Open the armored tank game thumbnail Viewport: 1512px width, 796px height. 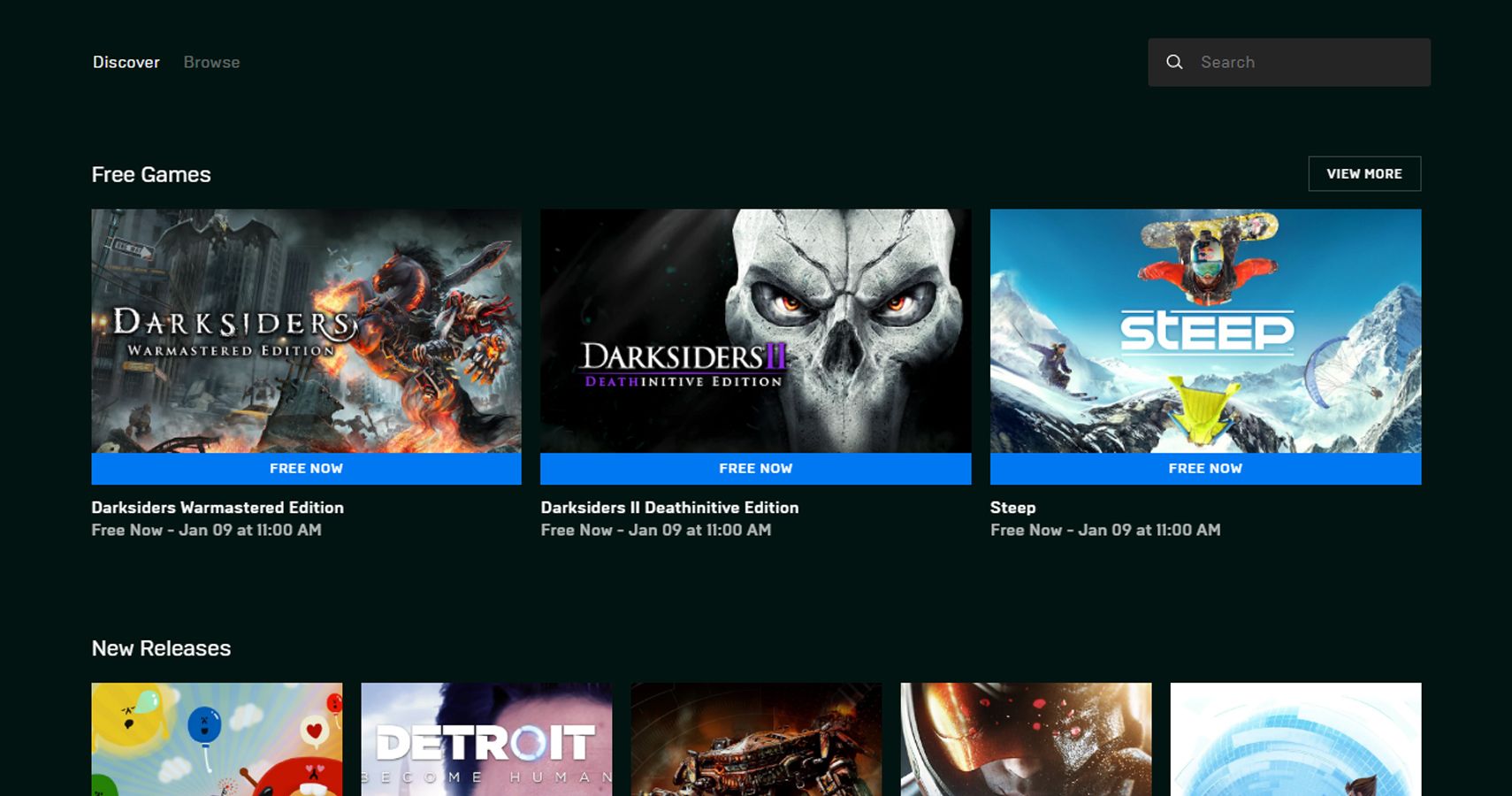point(756,739)
